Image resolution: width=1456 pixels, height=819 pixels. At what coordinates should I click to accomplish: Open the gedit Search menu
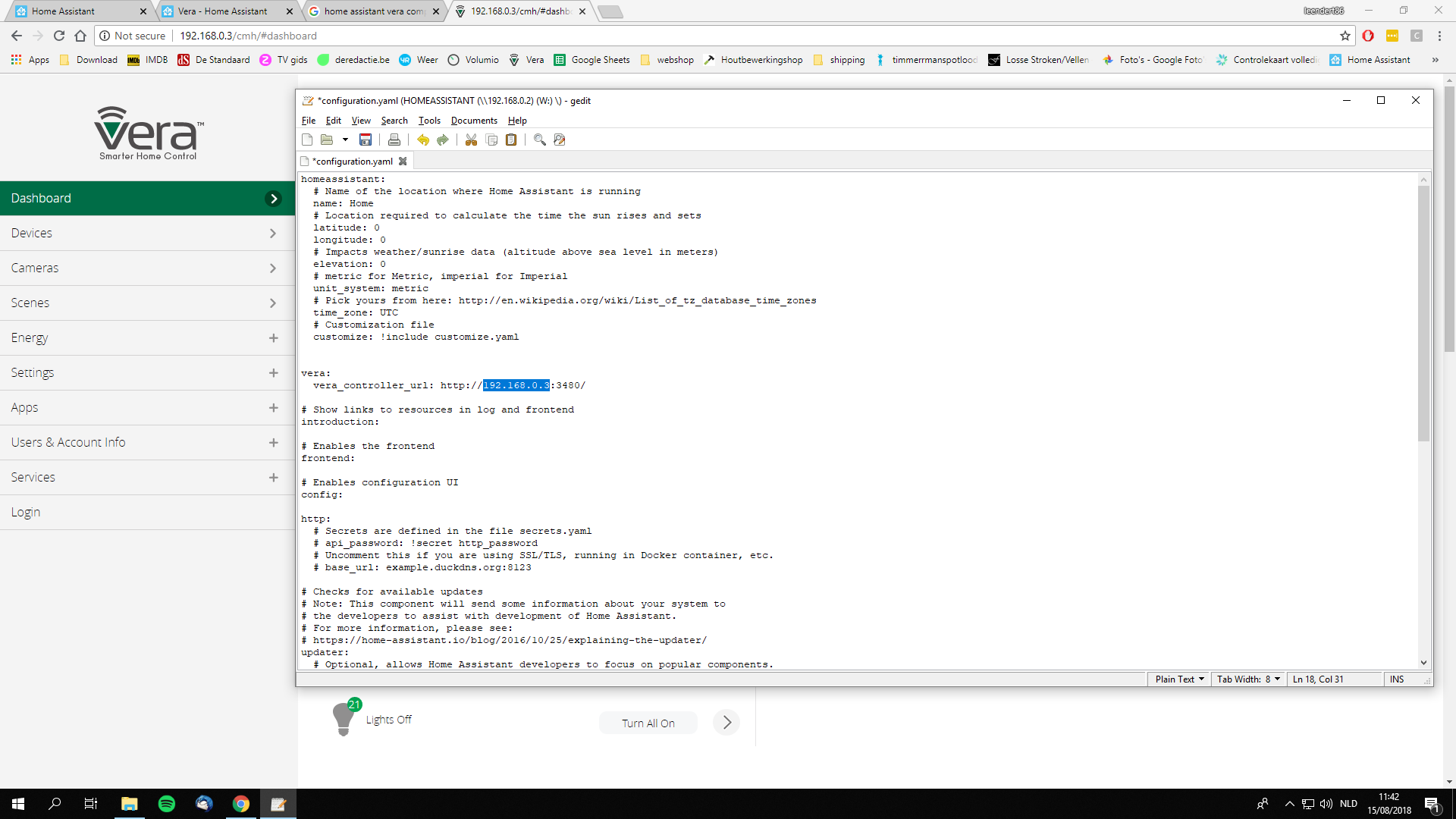[x=394, y=121]
